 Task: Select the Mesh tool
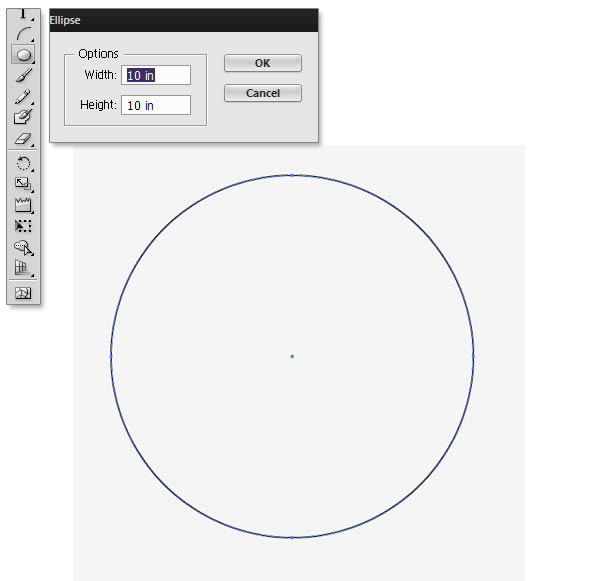23,293
